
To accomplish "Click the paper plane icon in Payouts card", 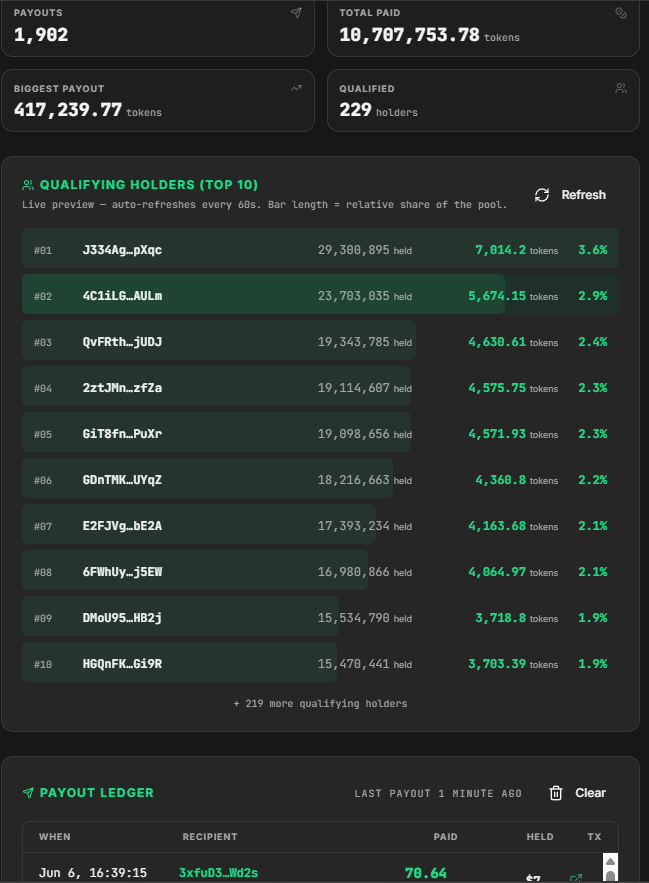I will (296, 13).
